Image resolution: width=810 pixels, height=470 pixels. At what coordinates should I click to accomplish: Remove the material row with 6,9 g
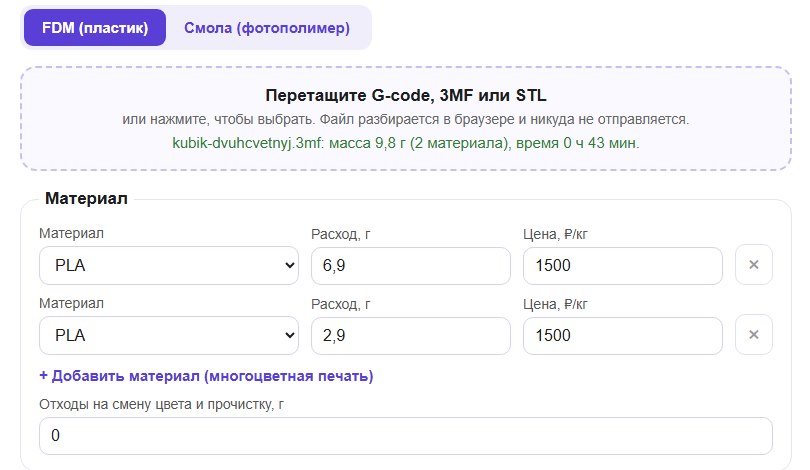pos(754,264)
